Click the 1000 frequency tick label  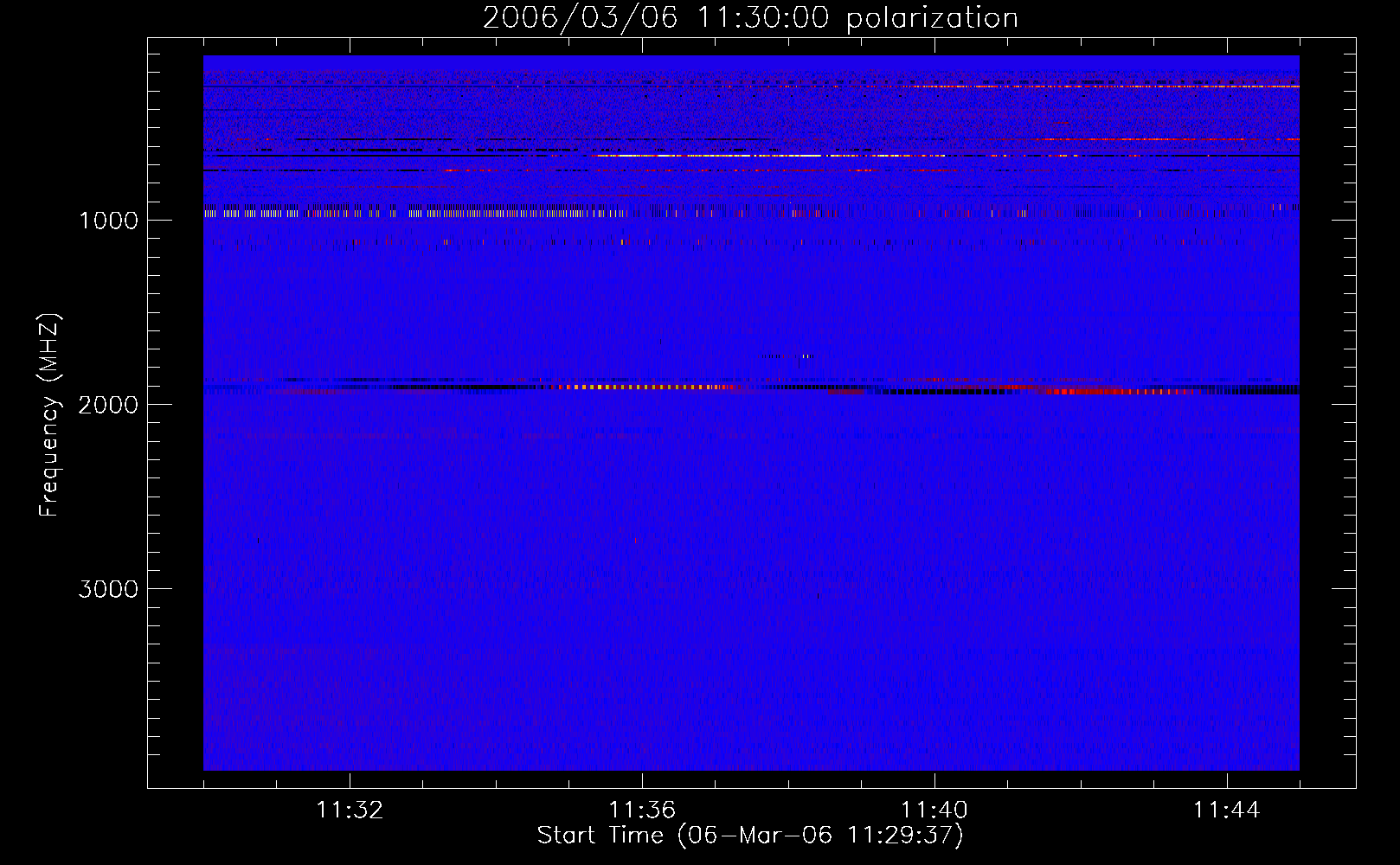(109, 221)
